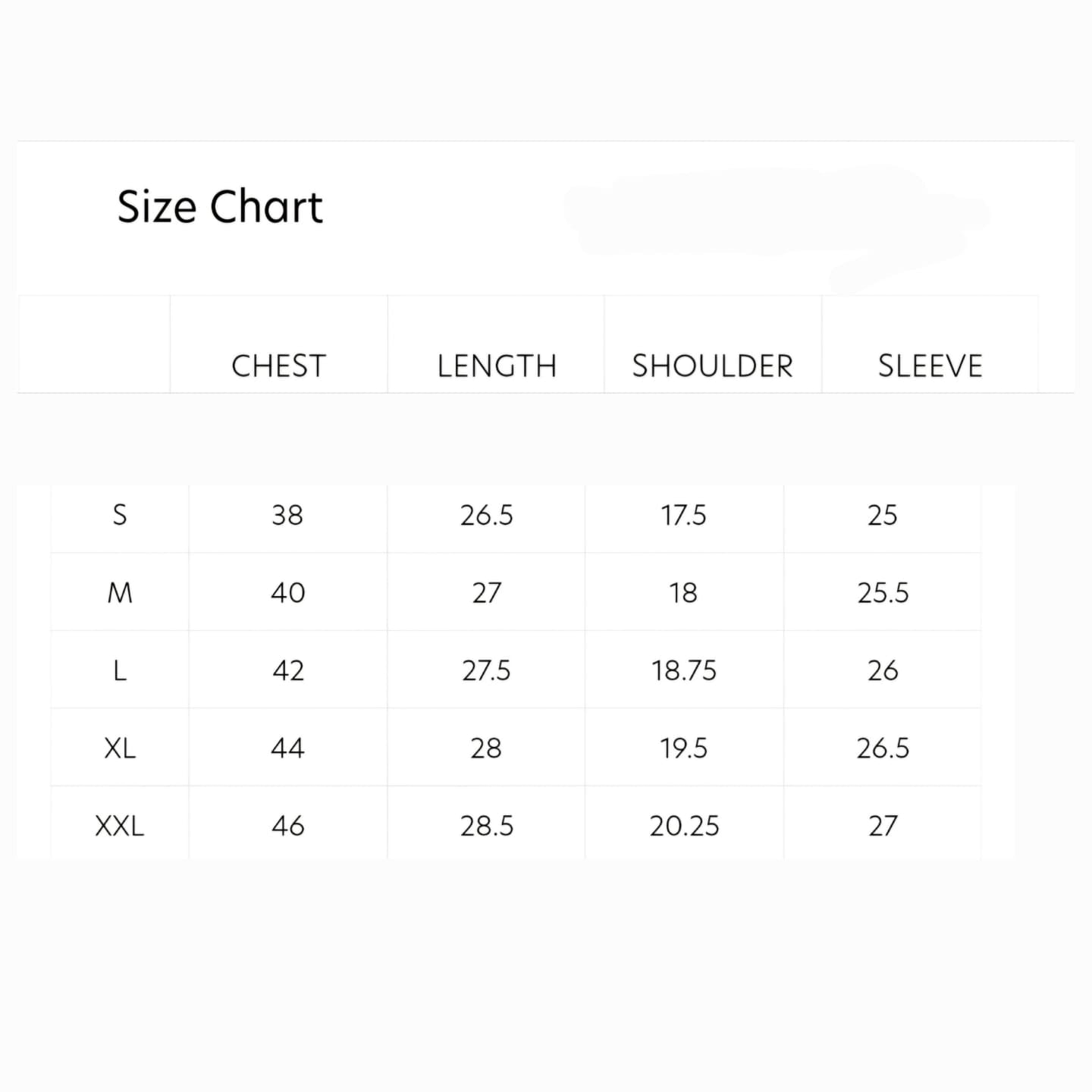1092x1092 pixels.
Task: Click shoulder value 17.5 for size S
Action: tap(683, 515)
